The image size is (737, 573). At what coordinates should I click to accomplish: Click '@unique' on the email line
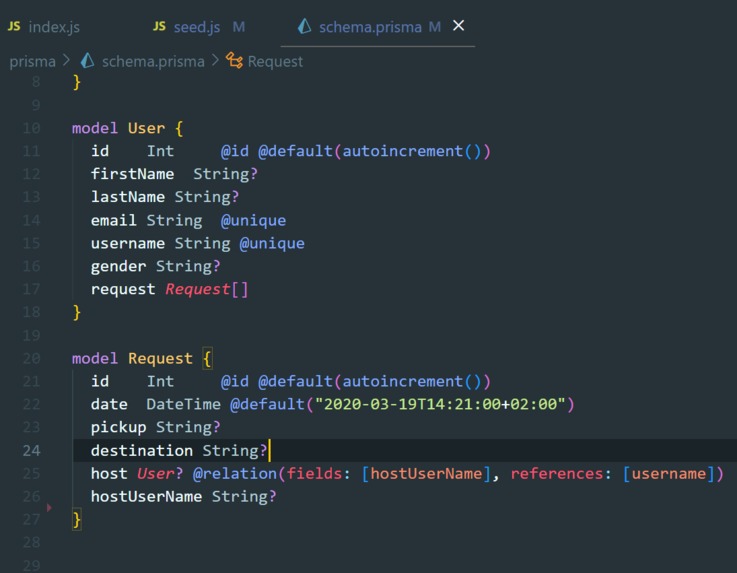pyautogui.click(x=253, y=220)
